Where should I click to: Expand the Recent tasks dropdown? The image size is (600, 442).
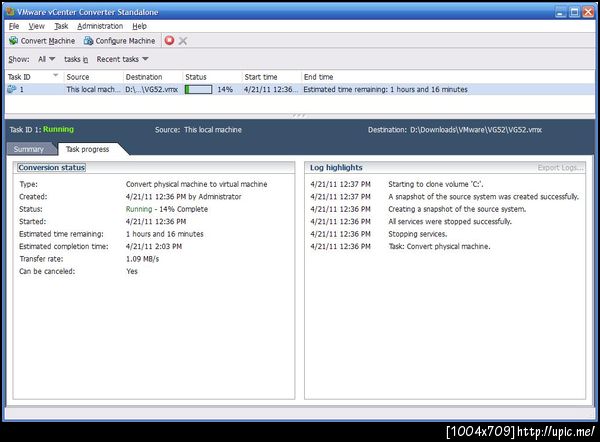122,59
